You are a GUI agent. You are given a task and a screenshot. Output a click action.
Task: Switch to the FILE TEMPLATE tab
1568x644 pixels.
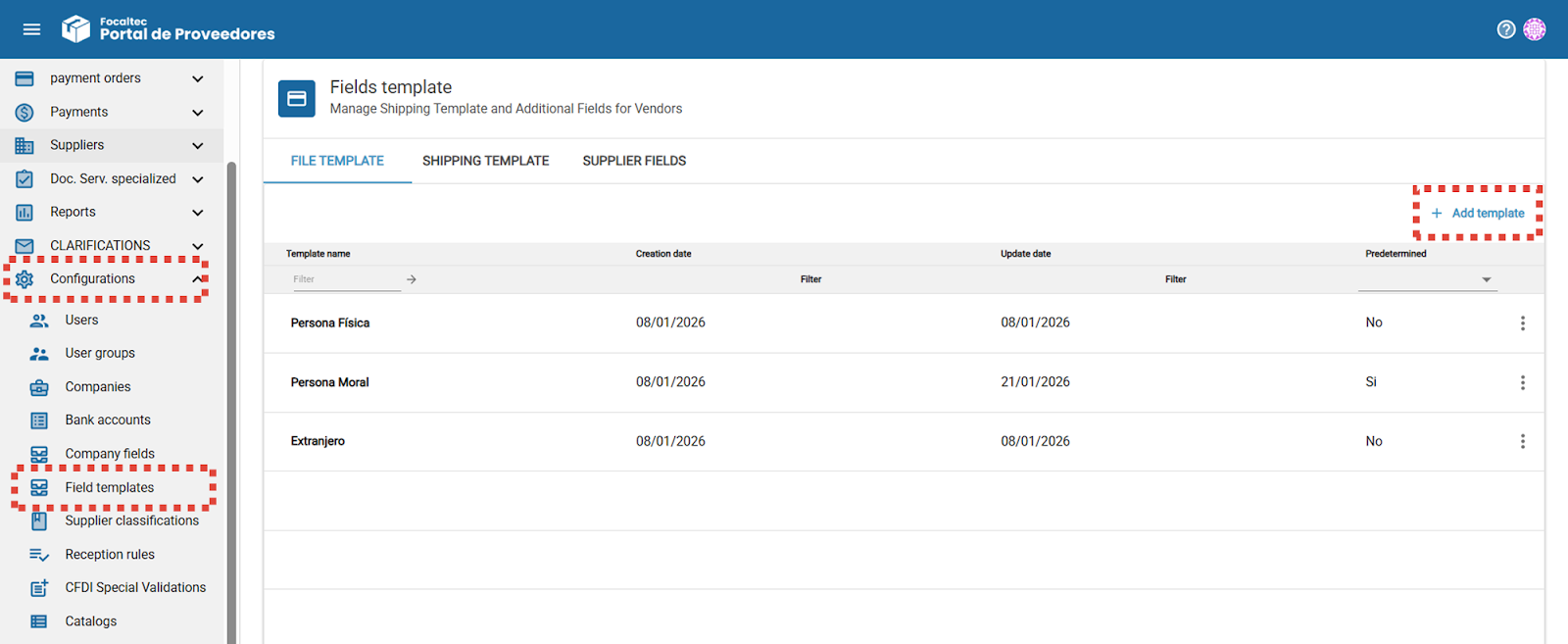[x=337, y=161]
